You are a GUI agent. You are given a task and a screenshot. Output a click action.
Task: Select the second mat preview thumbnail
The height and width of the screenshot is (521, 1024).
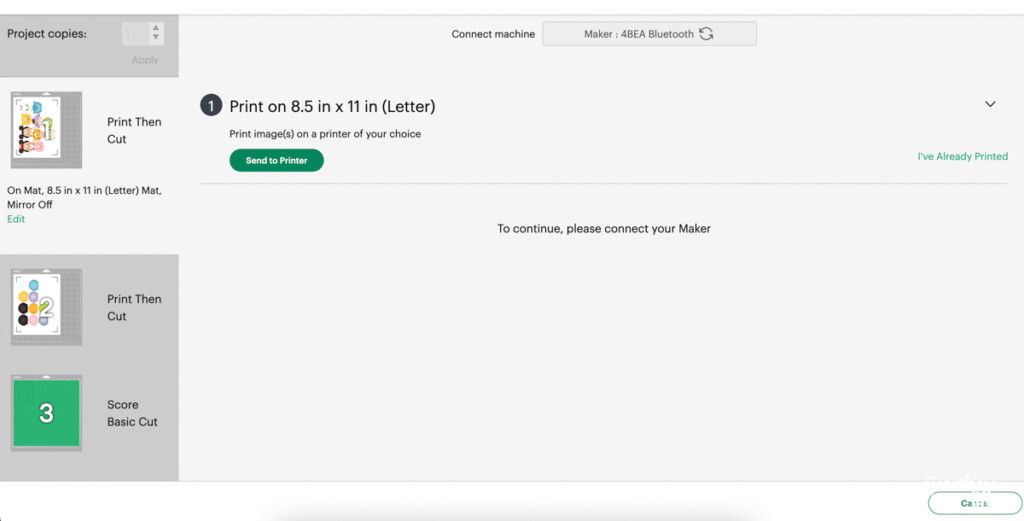point(46,307)
